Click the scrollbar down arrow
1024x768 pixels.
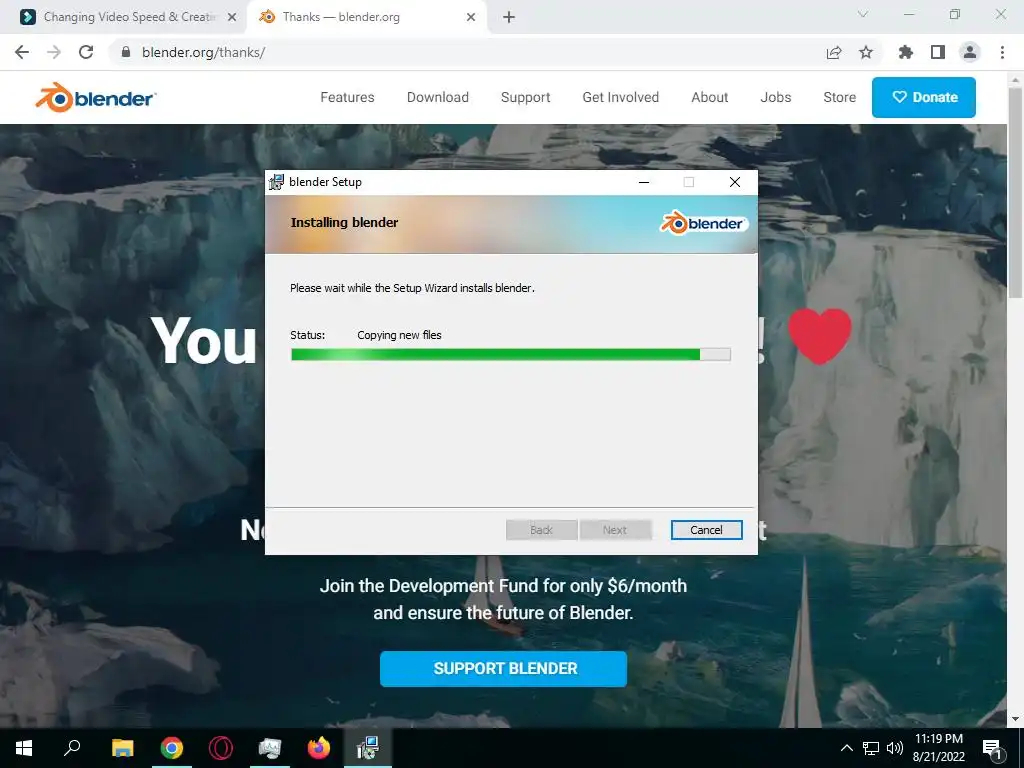tap(1015, 719)
